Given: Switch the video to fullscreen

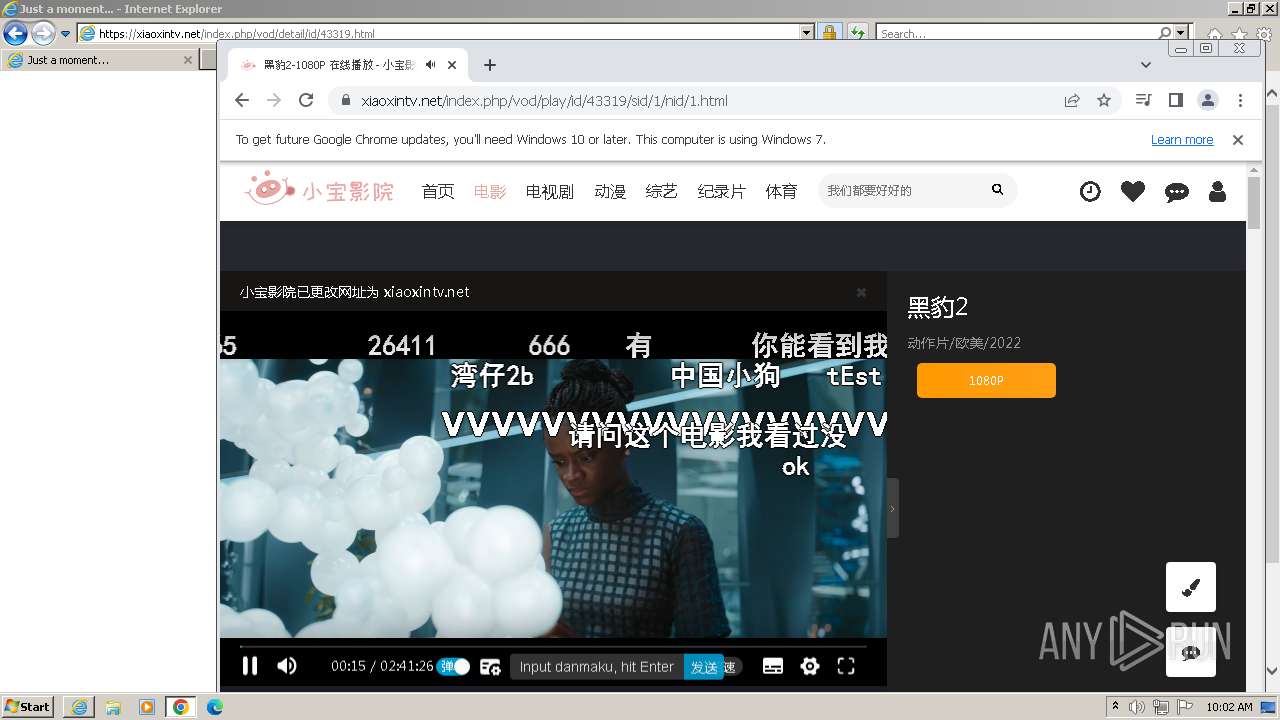Looking at the screenshot, I should [x=846, y=666].
